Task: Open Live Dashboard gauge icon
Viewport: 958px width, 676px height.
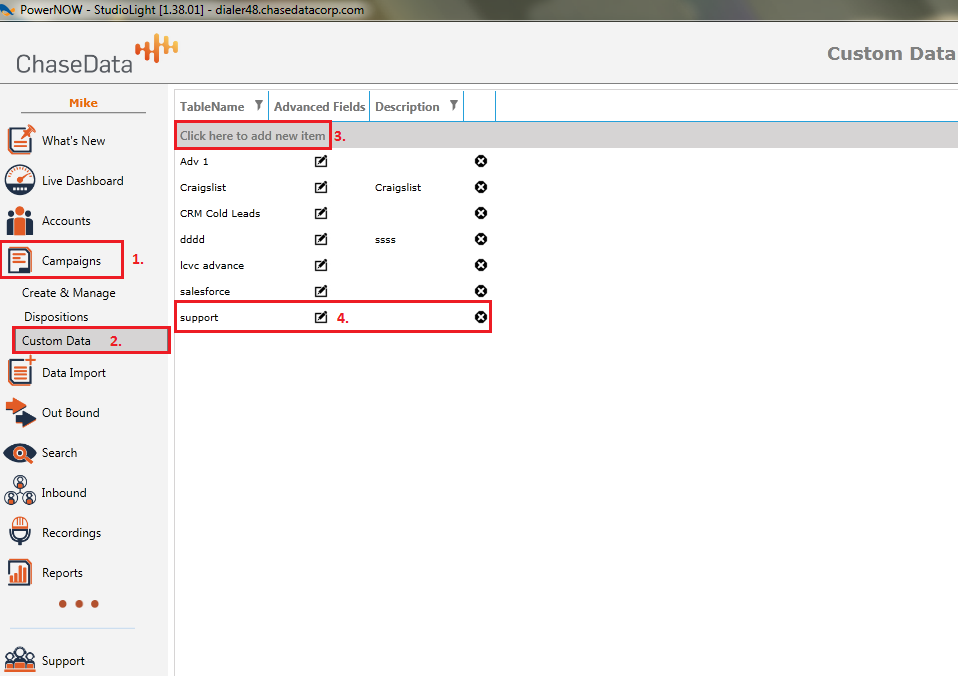Action: (x=21, y=181)
